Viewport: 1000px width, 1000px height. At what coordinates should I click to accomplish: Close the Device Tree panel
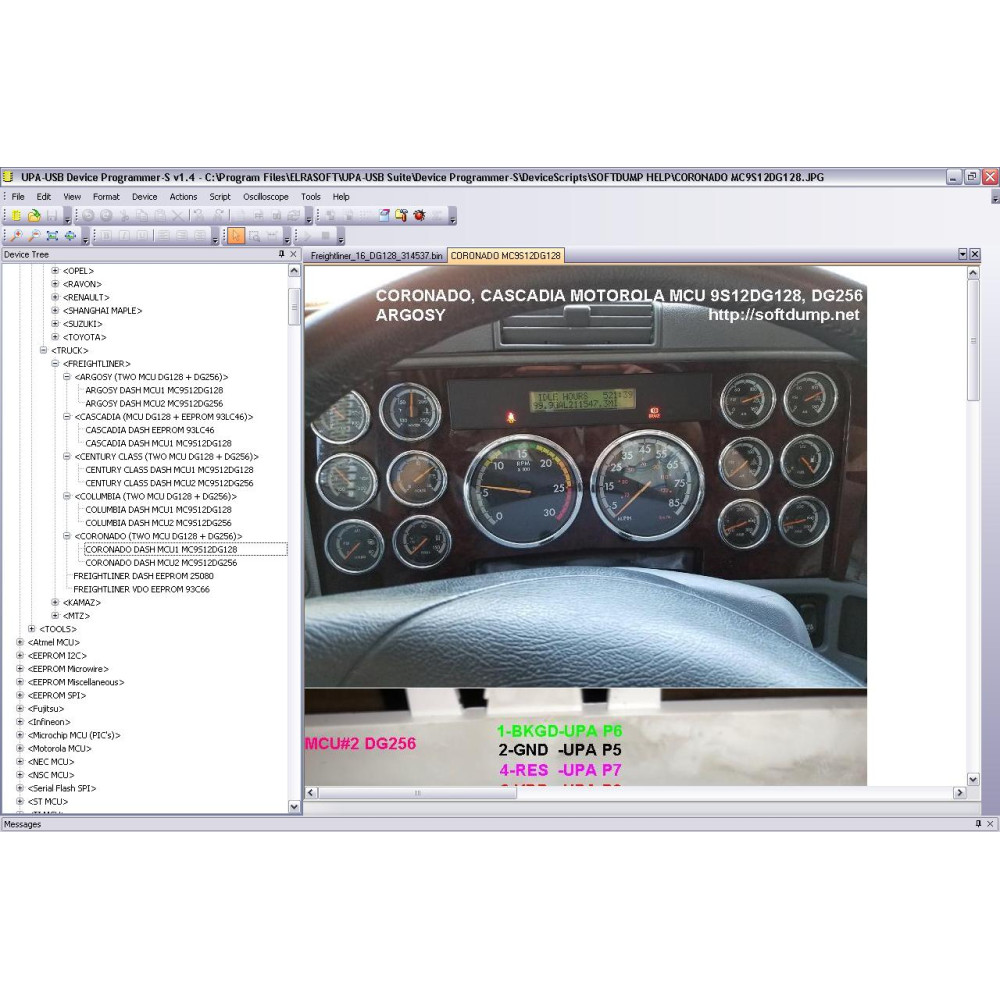(x=293, y=254)
